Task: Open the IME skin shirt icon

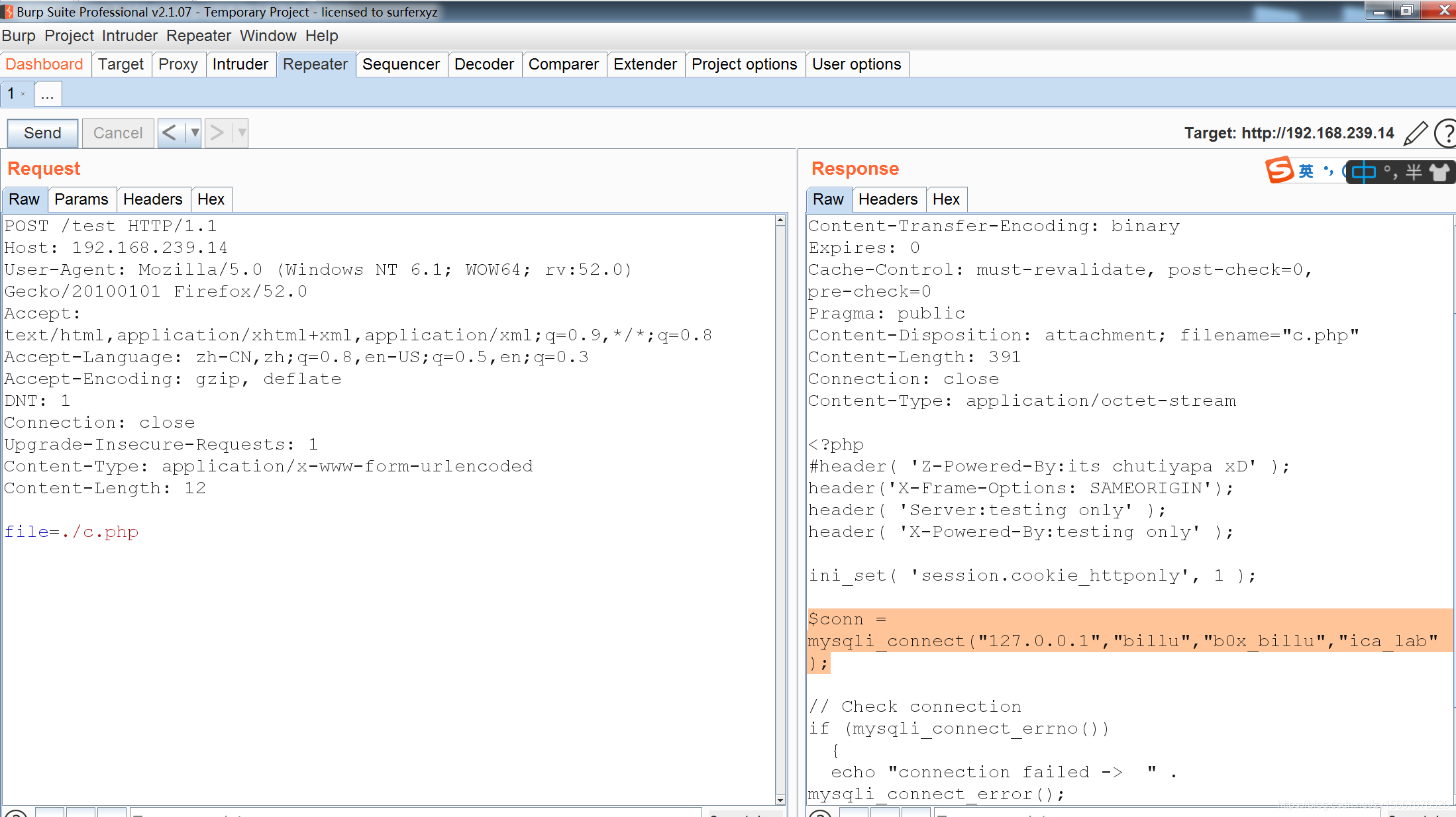Action: coord(1439,172)
